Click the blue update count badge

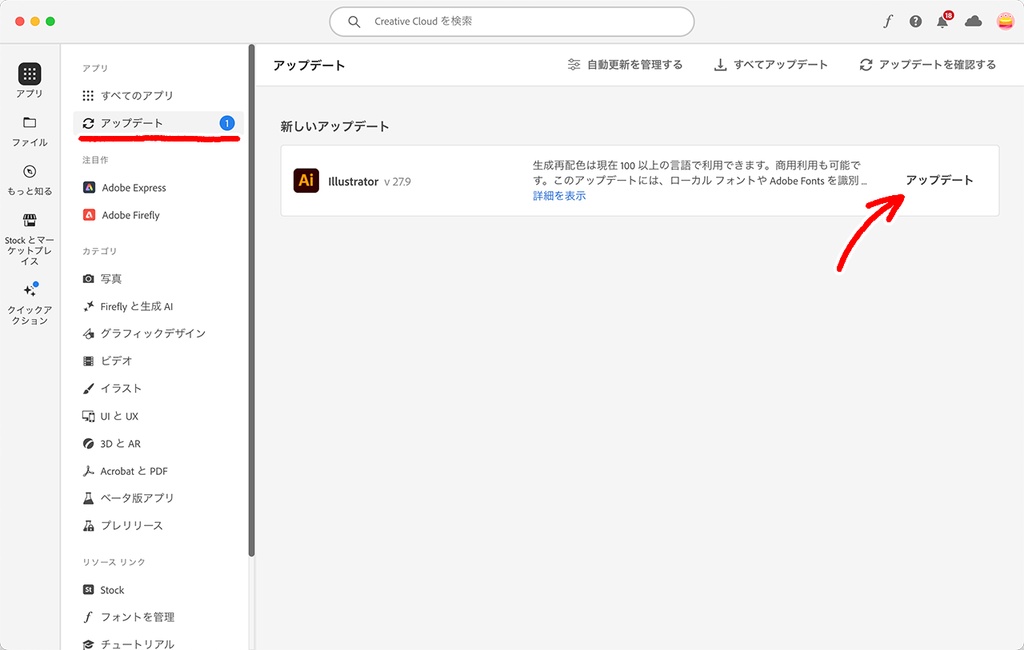227,123
